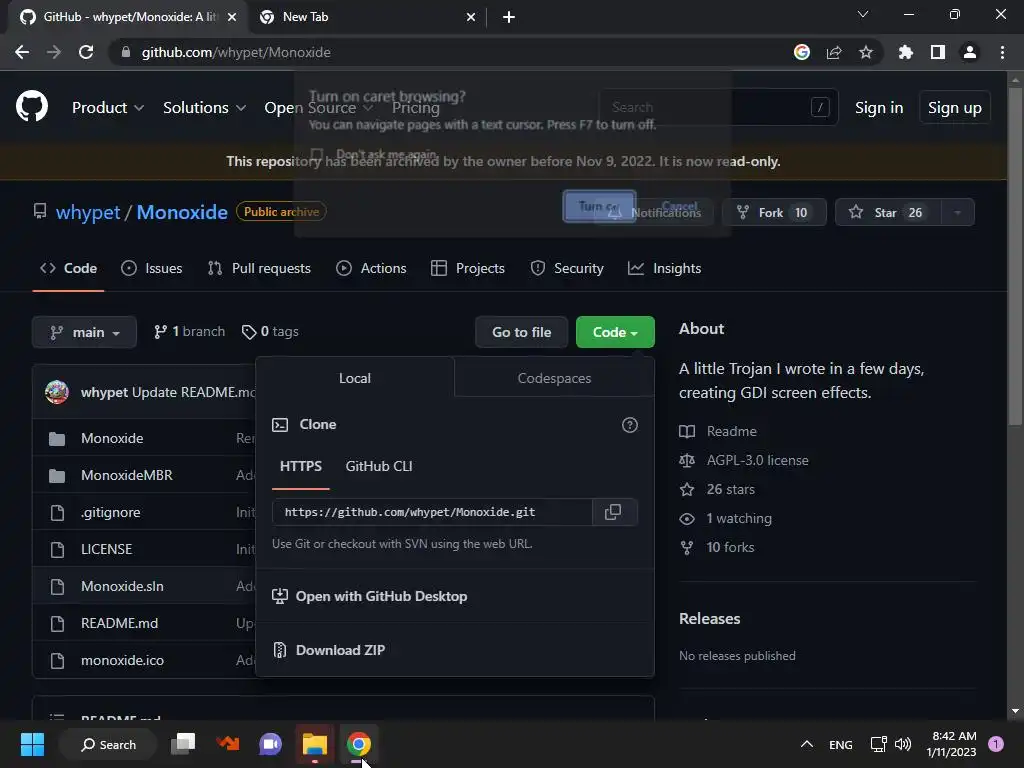Open the MonoxideMBR folder
Screen dimensions: 1024x768
(127, 475)
